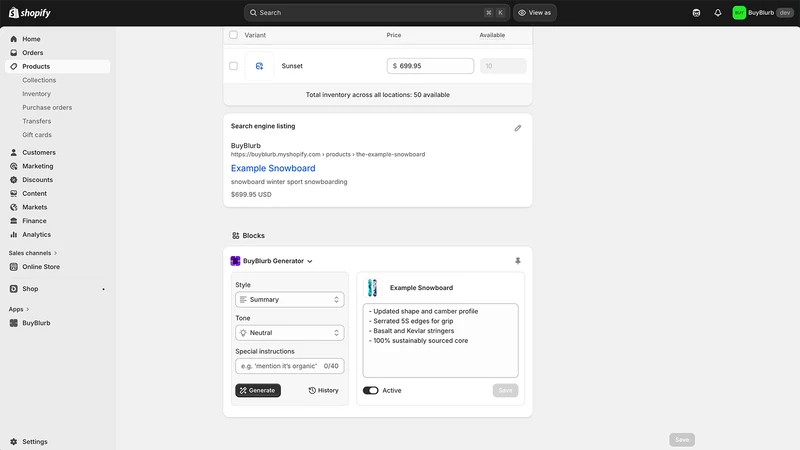
Task: Expand the BuyBlurb Generator chevron menu
Action: click(x=310, y=261)
